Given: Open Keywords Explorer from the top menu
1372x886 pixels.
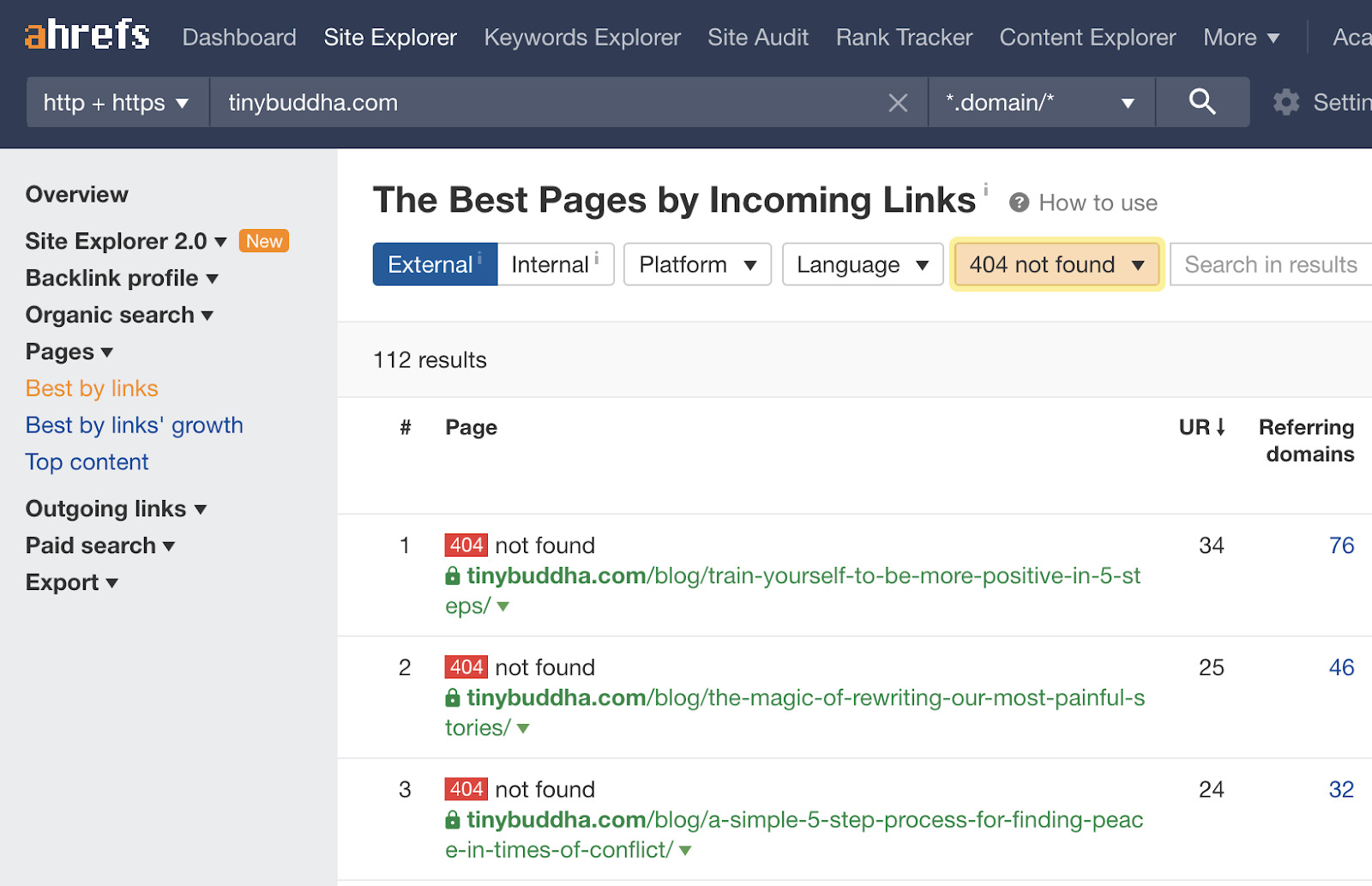Looking at the screenshot, I should click(x=581, y=37).
